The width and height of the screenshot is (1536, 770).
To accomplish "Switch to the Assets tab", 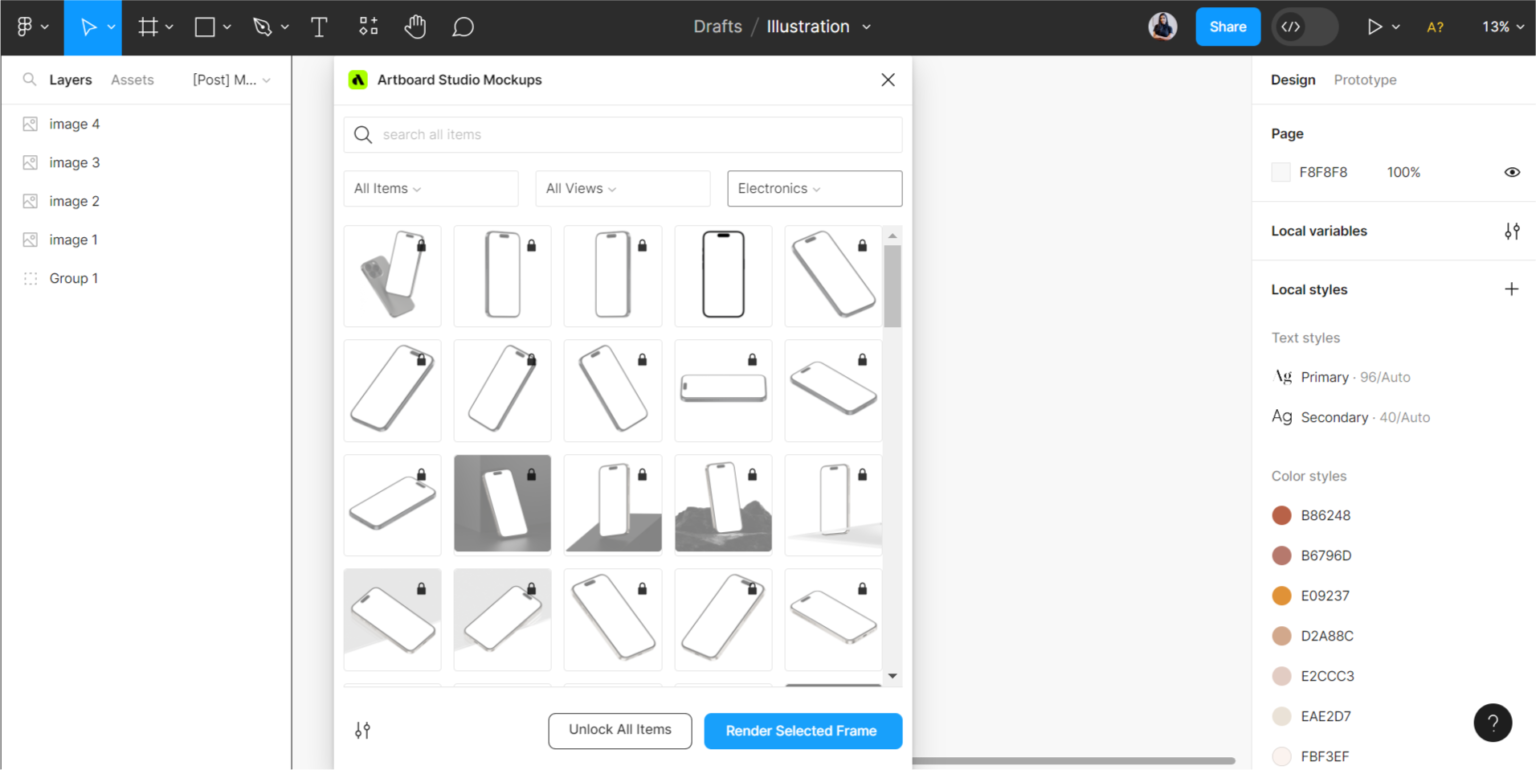I will (x=132, y=79).
